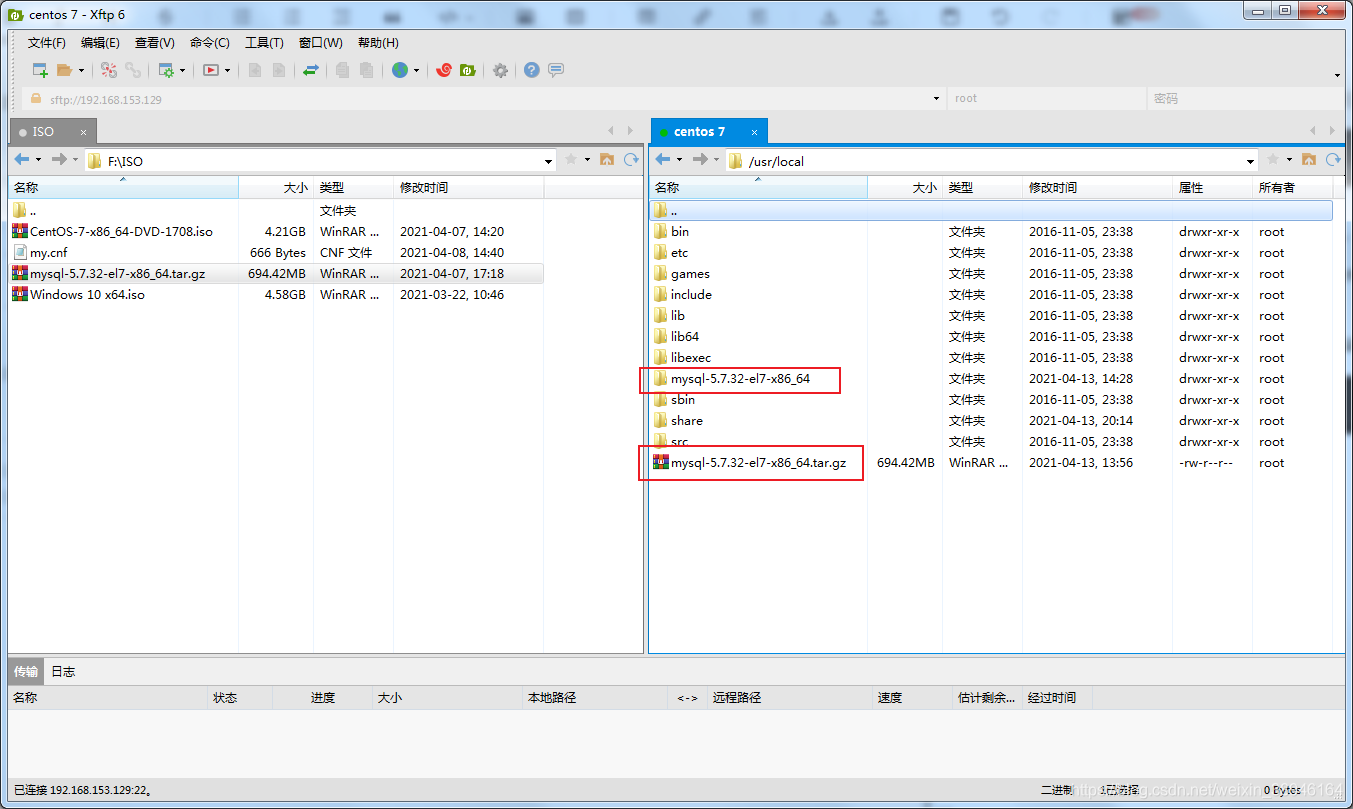The width and height of the screenshot is (1353, 809).
Task: Open the 查看(V) menu
Action: (155, 43)
